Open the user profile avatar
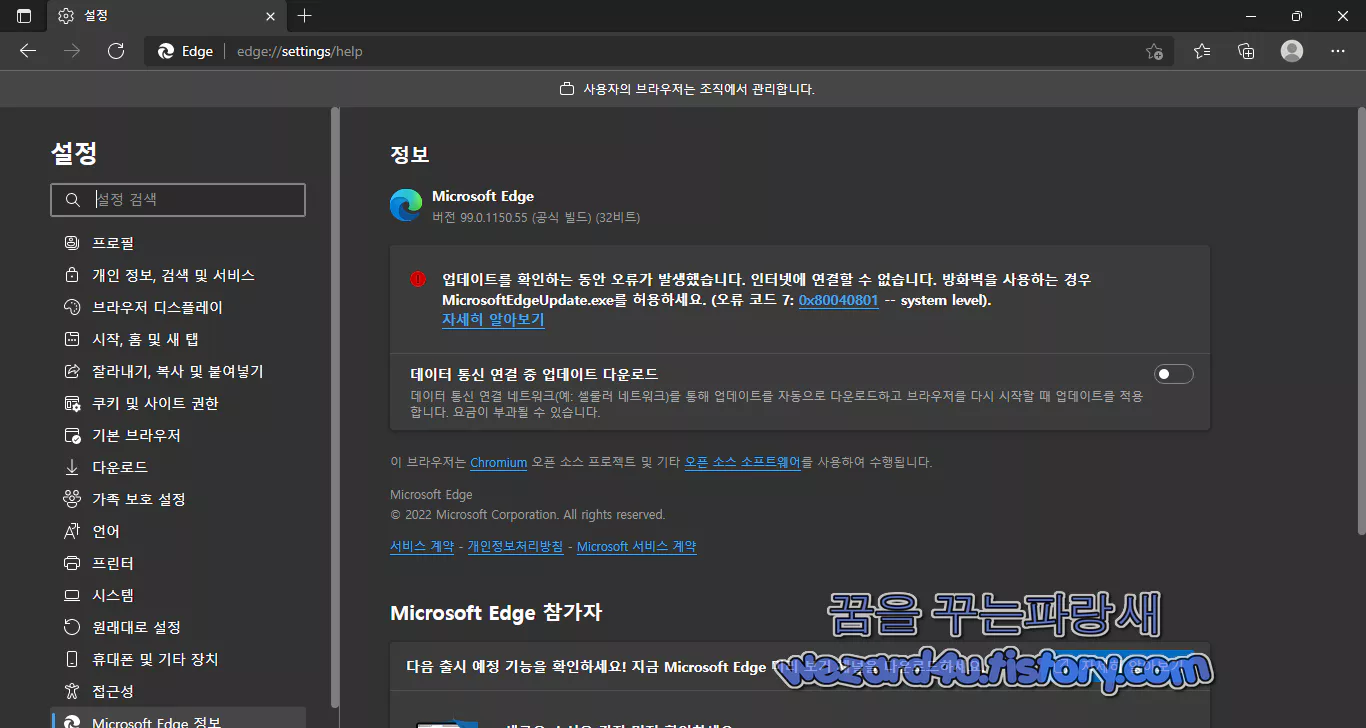Screen dimensions: 1366x728 (1292, 51)
